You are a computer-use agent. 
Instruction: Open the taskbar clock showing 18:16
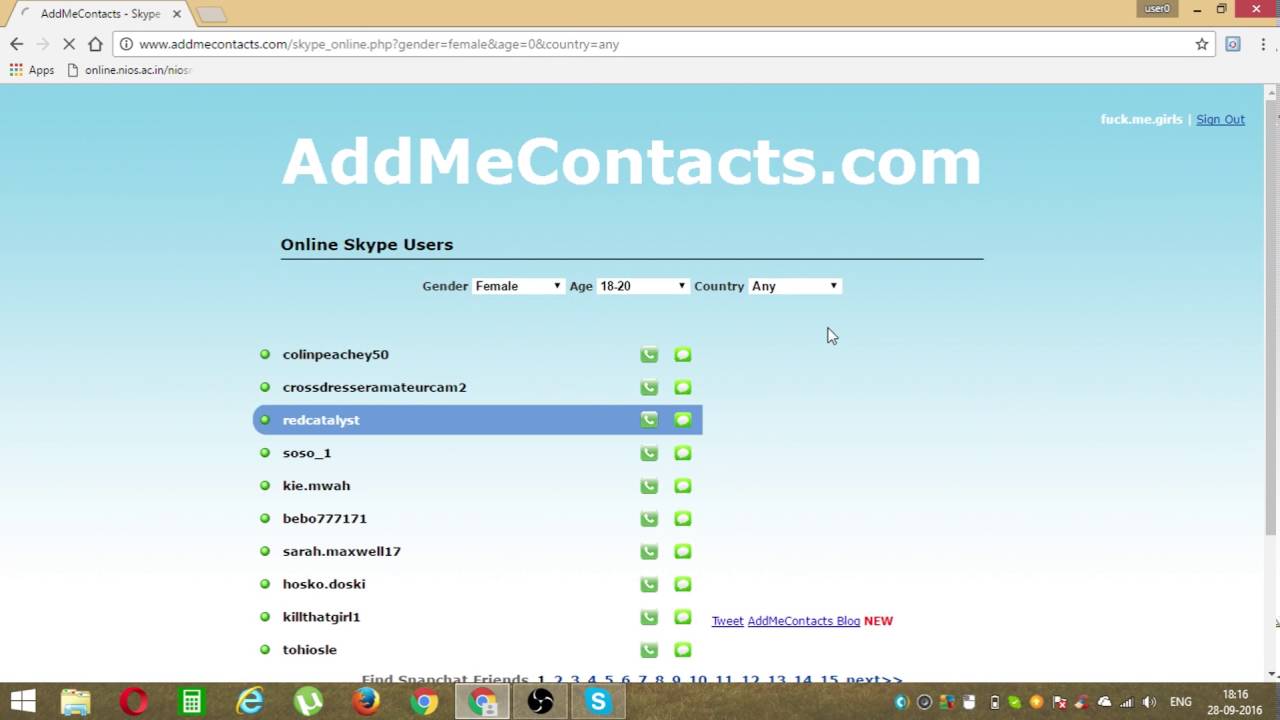pos(1235,702)
